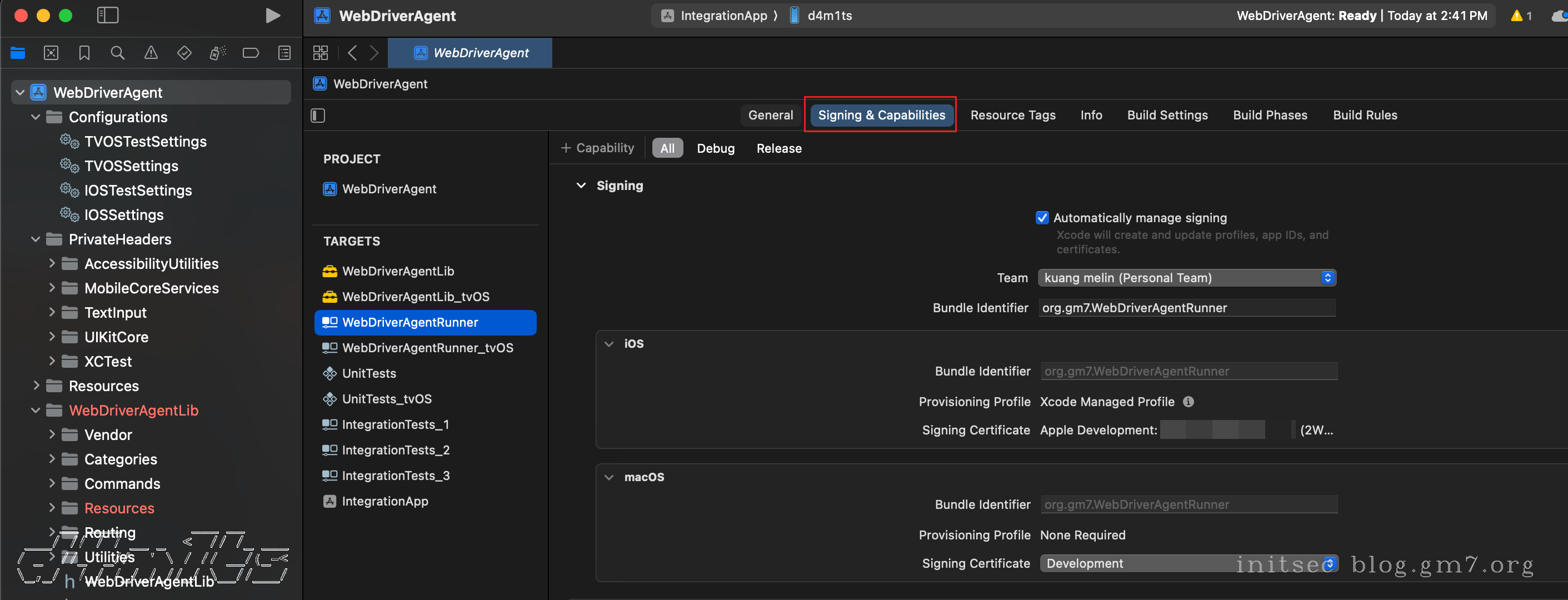Click the top Bundle Identifier field

pyautogui.click(x=1186, y=308)
